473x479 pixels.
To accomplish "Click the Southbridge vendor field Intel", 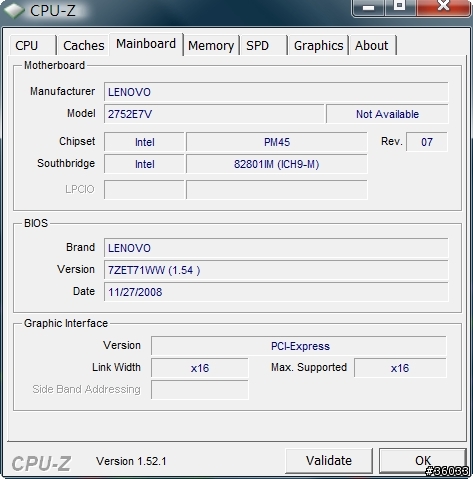I will pos(144,164).
